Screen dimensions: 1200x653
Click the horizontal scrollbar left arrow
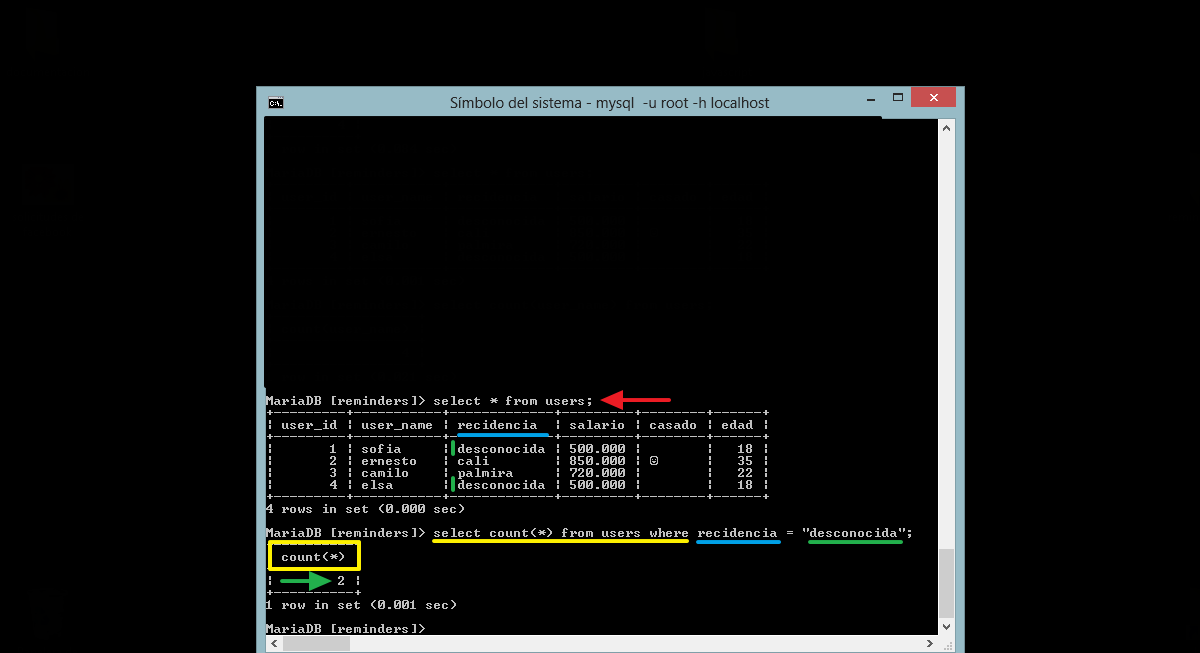[x=273, y=644]
